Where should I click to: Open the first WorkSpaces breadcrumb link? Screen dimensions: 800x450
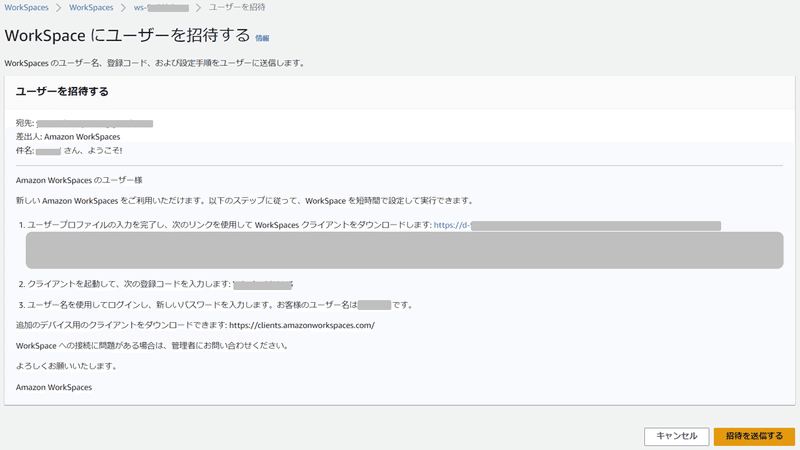click(27, 8)
